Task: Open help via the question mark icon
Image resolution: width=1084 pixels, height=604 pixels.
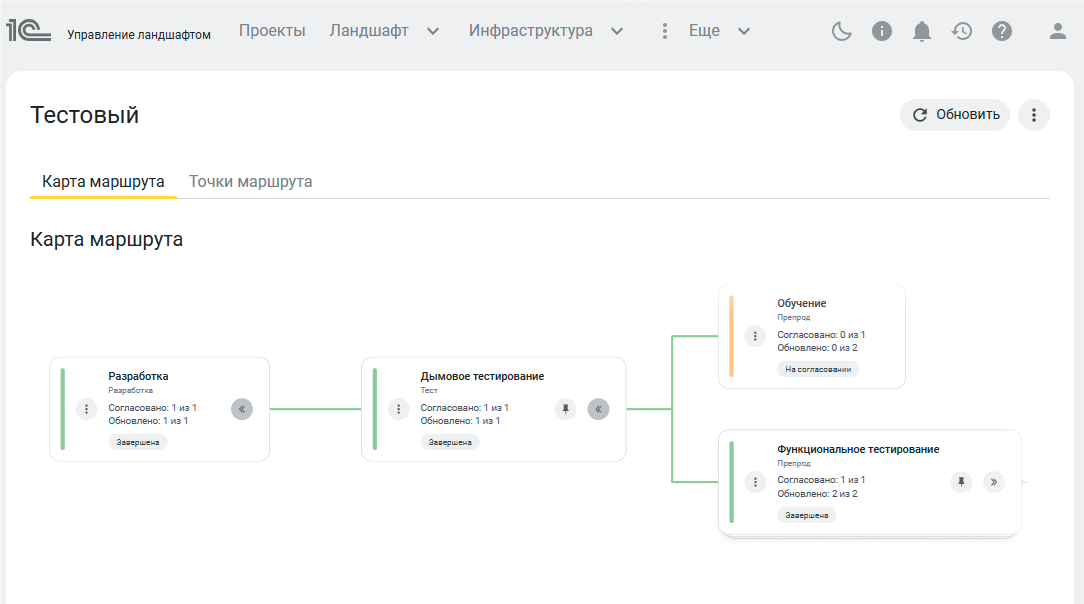Action: point(1002,31)
